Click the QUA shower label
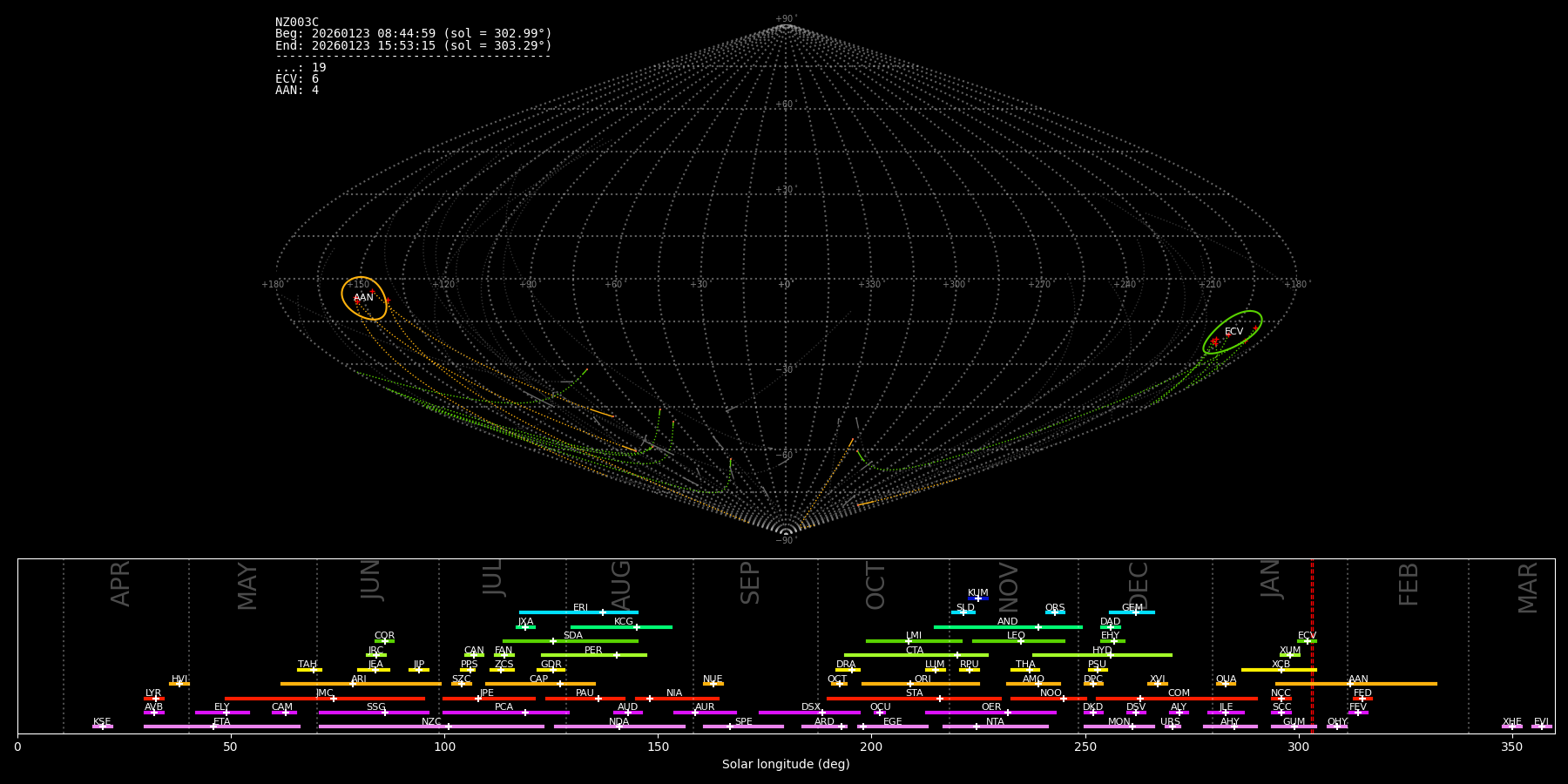 [1227, 679]
